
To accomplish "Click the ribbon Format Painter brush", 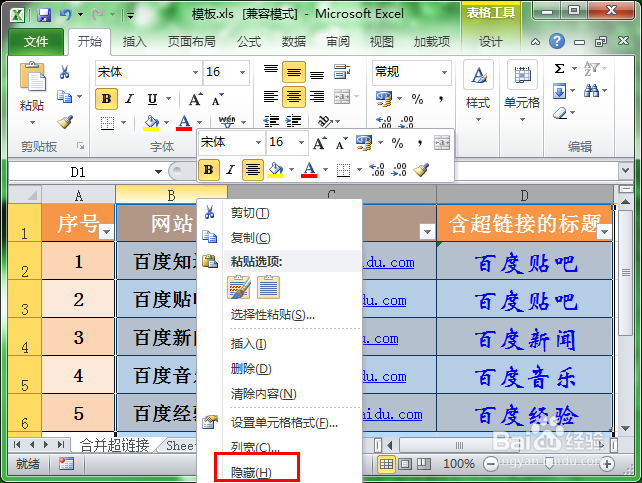I will [x=65, y=121].
